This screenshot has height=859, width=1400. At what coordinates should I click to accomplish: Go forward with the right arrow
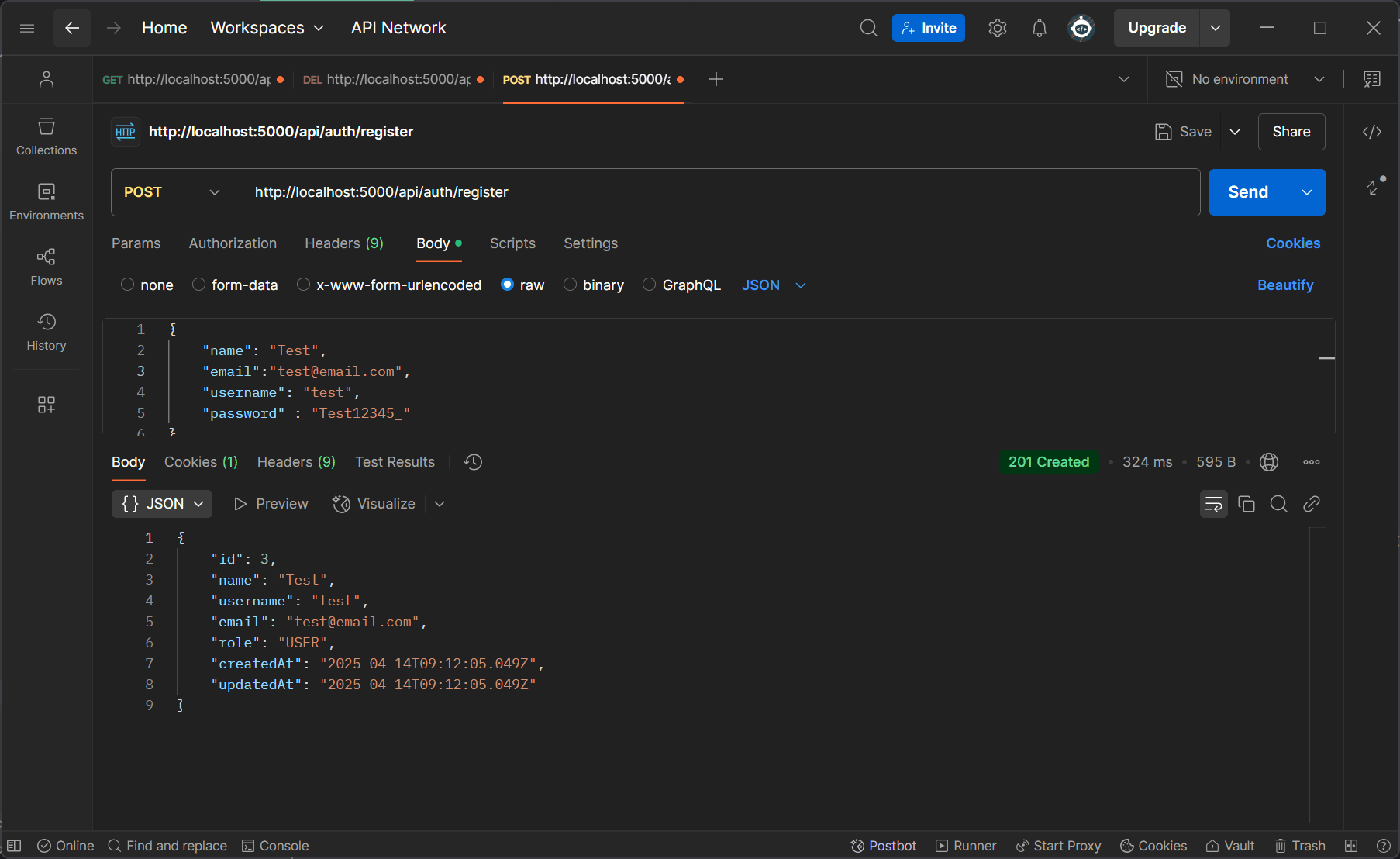click(x=114, y=28)
